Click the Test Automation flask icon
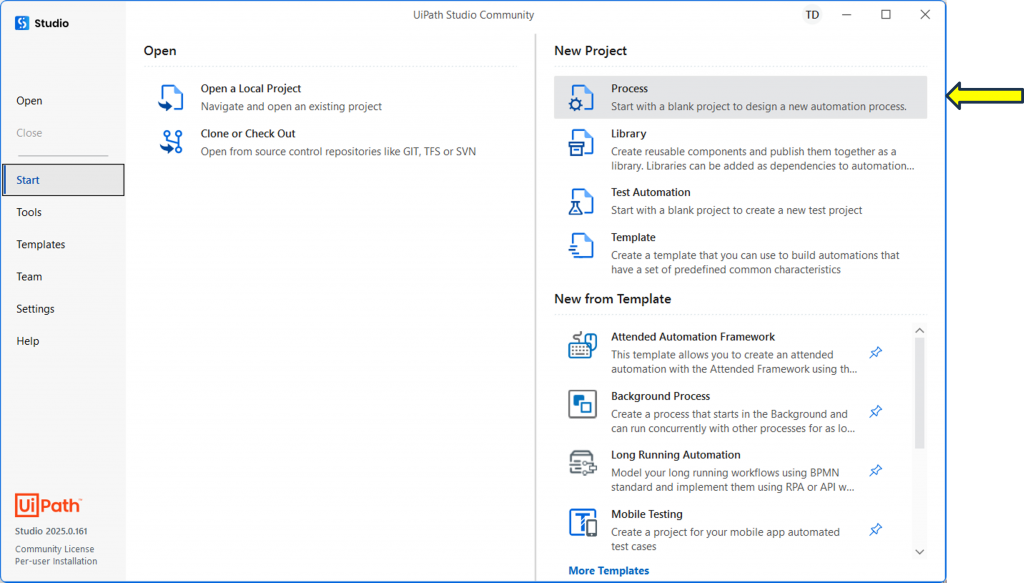 coord(581,201)
